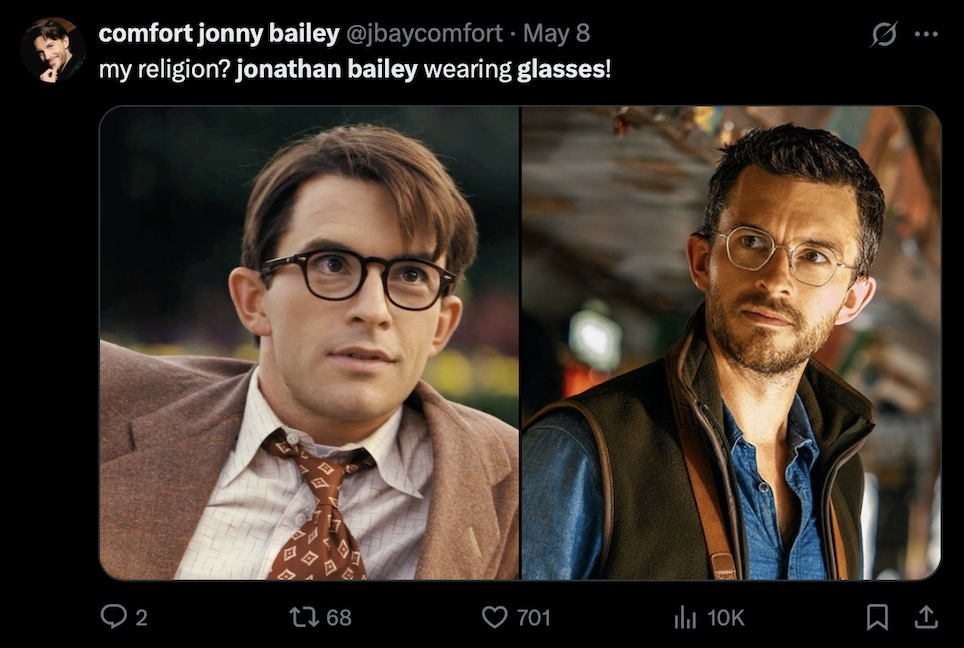Screen dimensions: 964x648
Task: Click the "10K" views count
Action: 726,618
